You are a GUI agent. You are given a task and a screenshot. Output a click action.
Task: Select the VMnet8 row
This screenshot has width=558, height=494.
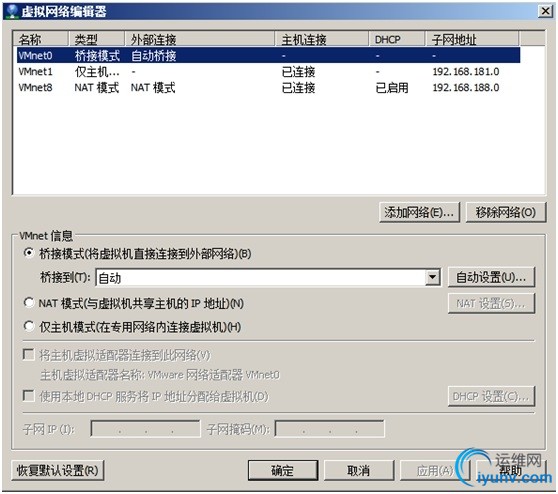[x=268, y=88]
